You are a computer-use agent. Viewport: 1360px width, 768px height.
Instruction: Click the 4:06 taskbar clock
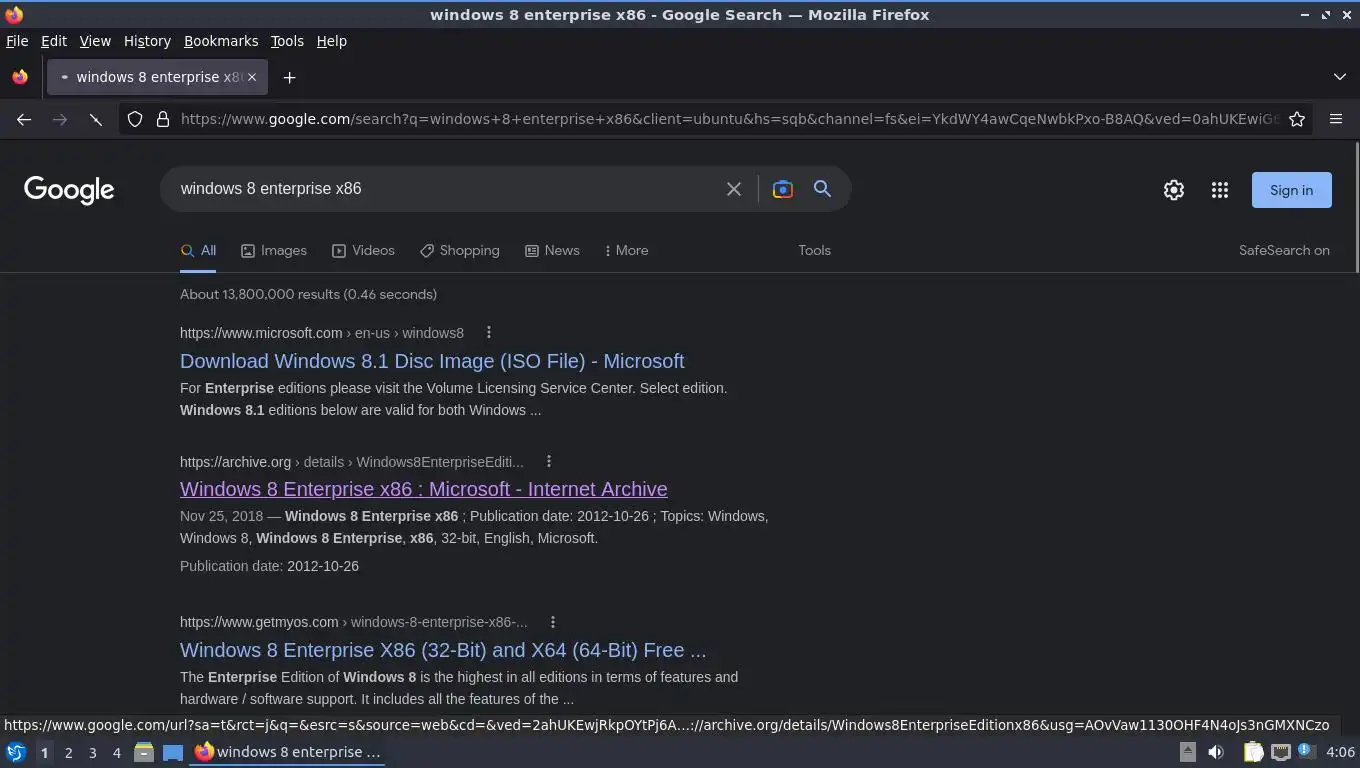pos(1340,752)
